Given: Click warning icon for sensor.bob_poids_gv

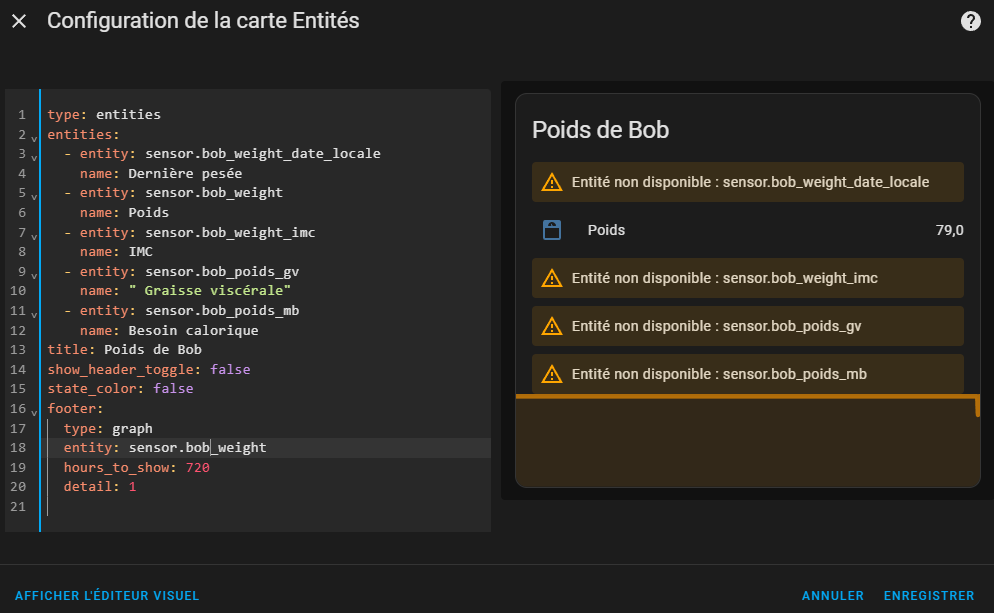Looking at the screenshot, I should pos(552,326).
